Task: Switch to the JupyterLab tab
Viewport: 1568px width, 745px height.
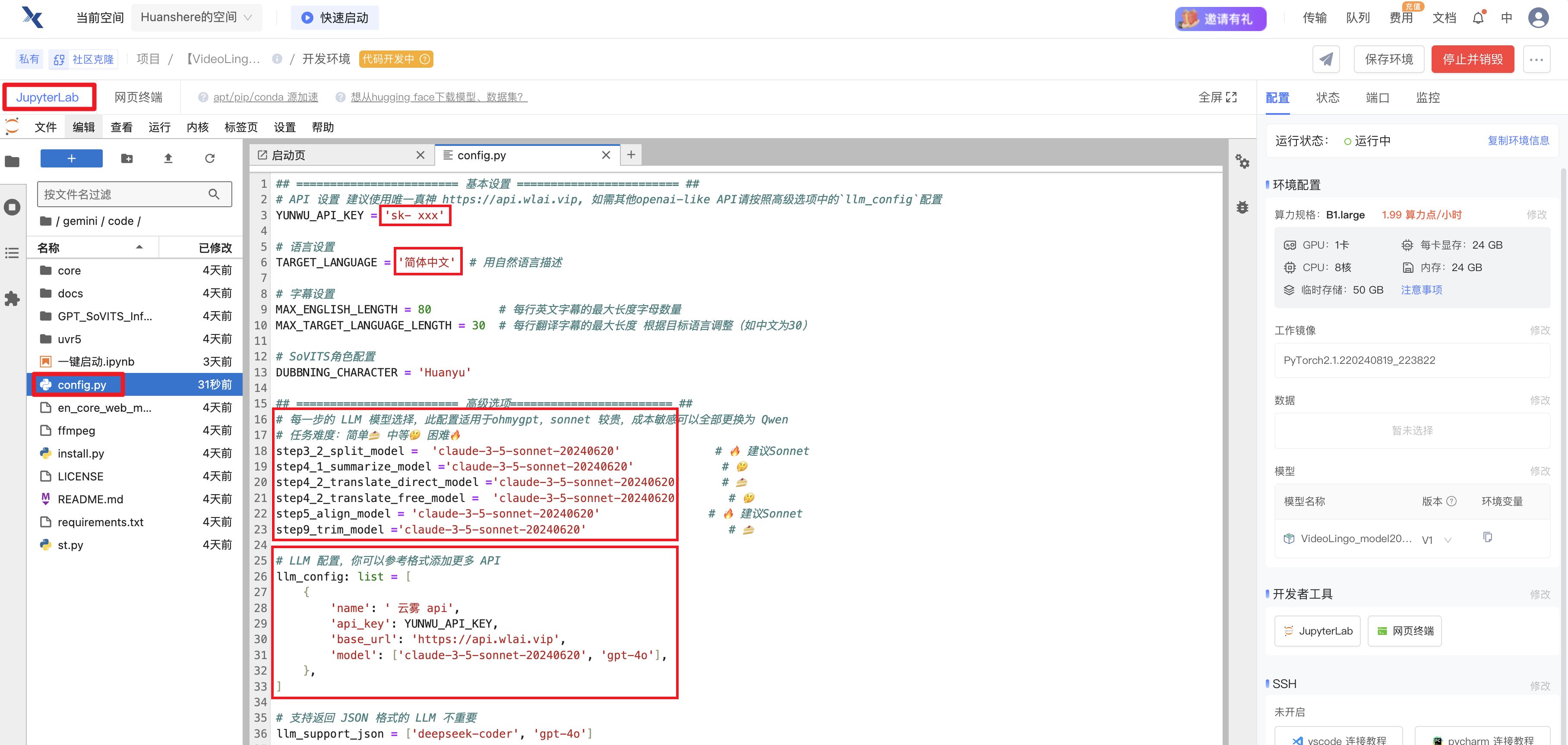Action: (x=47, y=97)
